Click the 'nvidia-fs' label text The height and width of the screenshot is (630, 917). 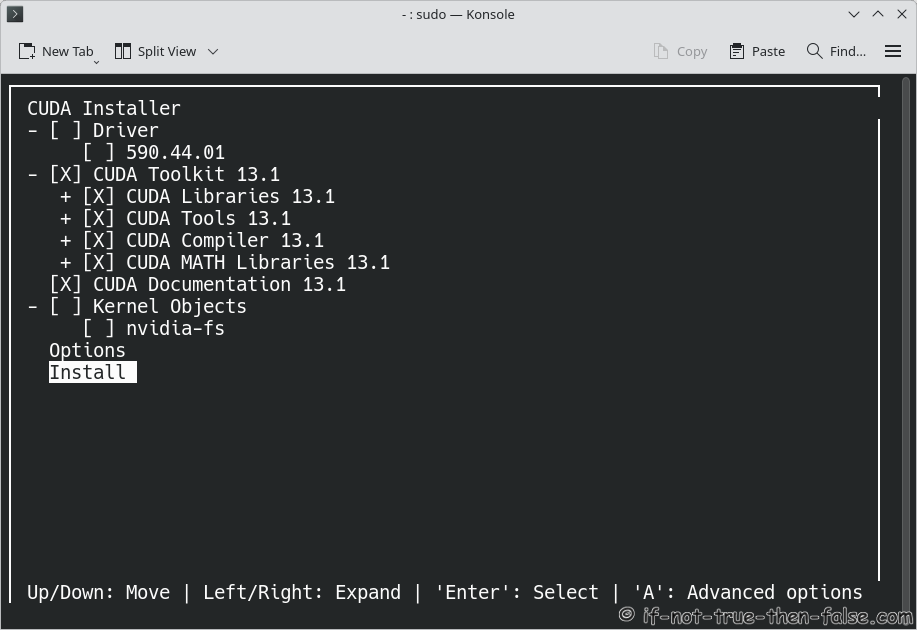tap(175, 329)
